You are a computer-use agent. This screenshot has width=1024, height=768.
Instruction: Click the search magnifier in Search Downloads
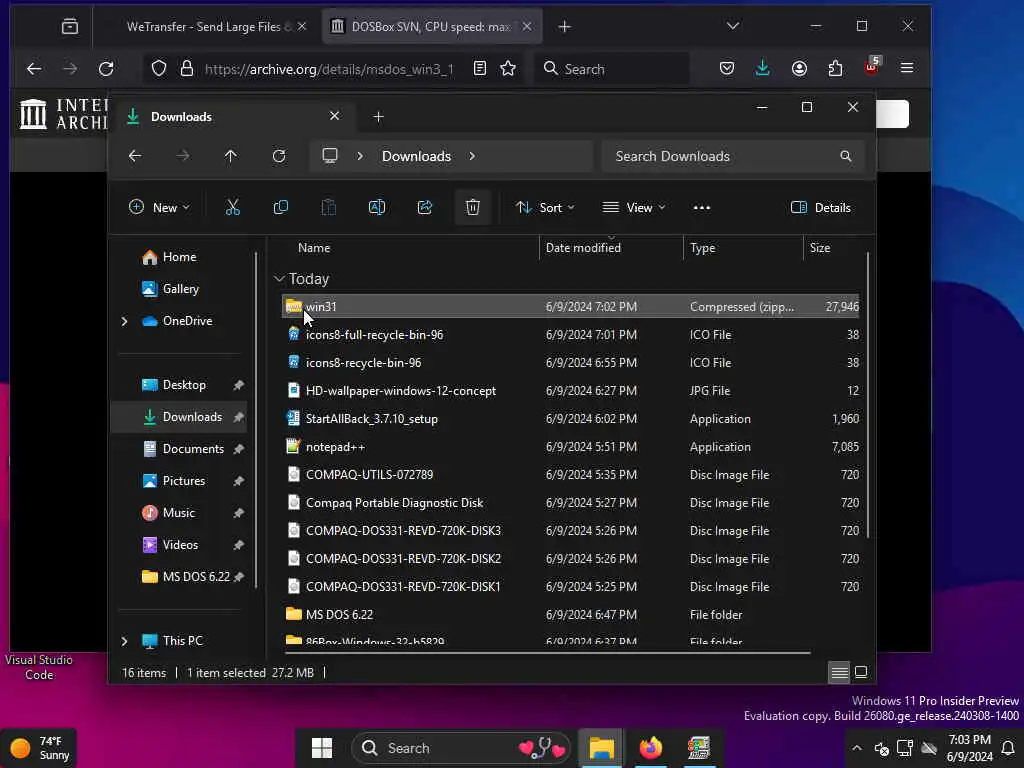tap(846, 156)
